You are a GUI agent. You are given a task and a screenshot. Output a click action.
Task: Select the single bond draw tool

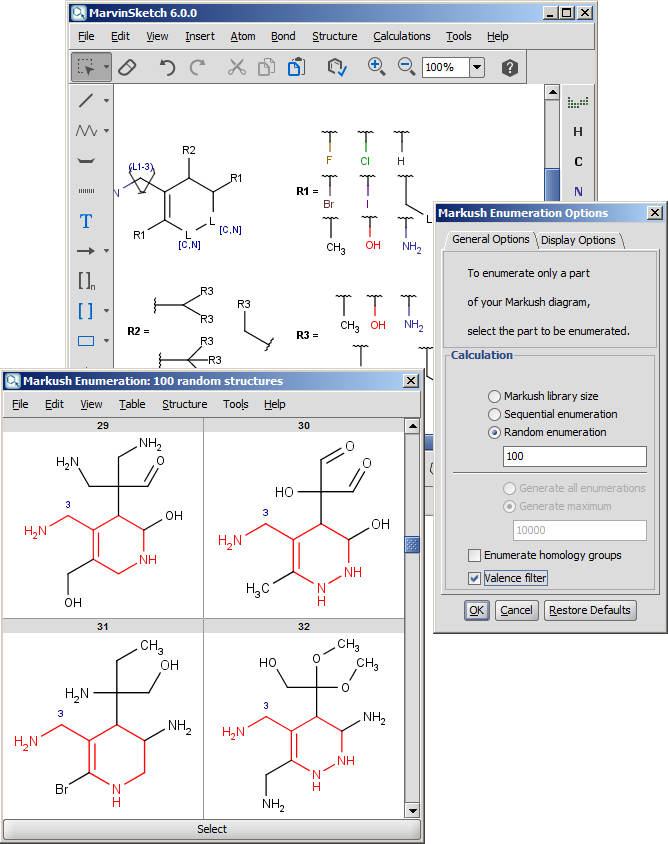point(86,100)
